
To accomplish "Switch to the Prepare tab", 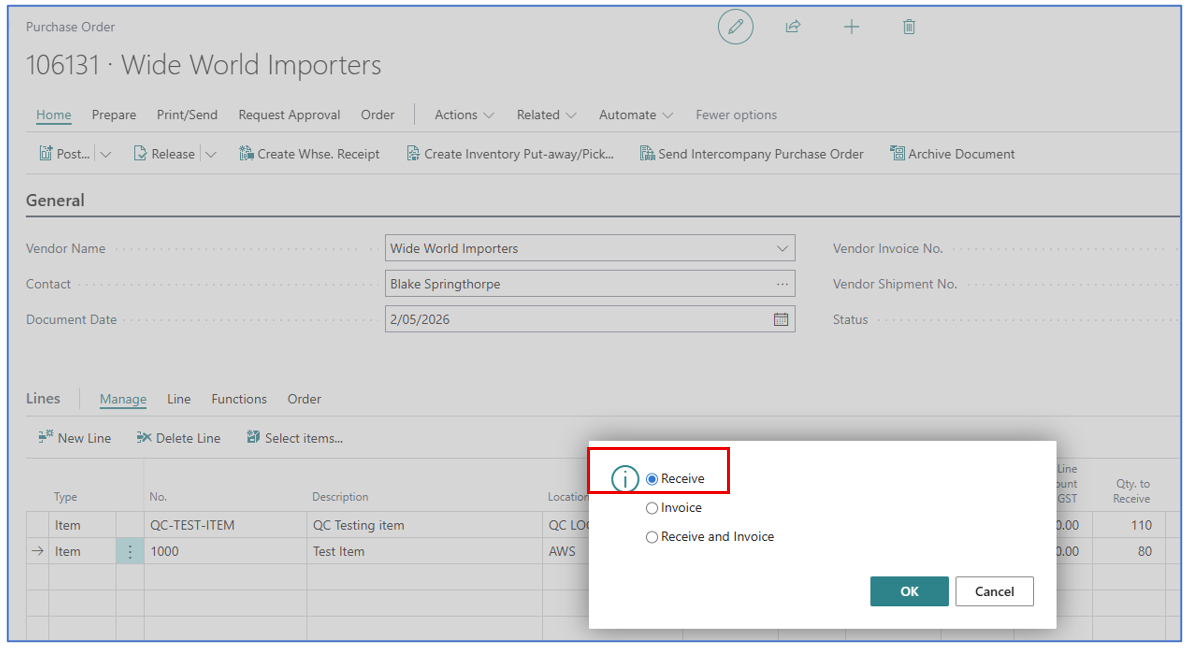I will (114, 115).
